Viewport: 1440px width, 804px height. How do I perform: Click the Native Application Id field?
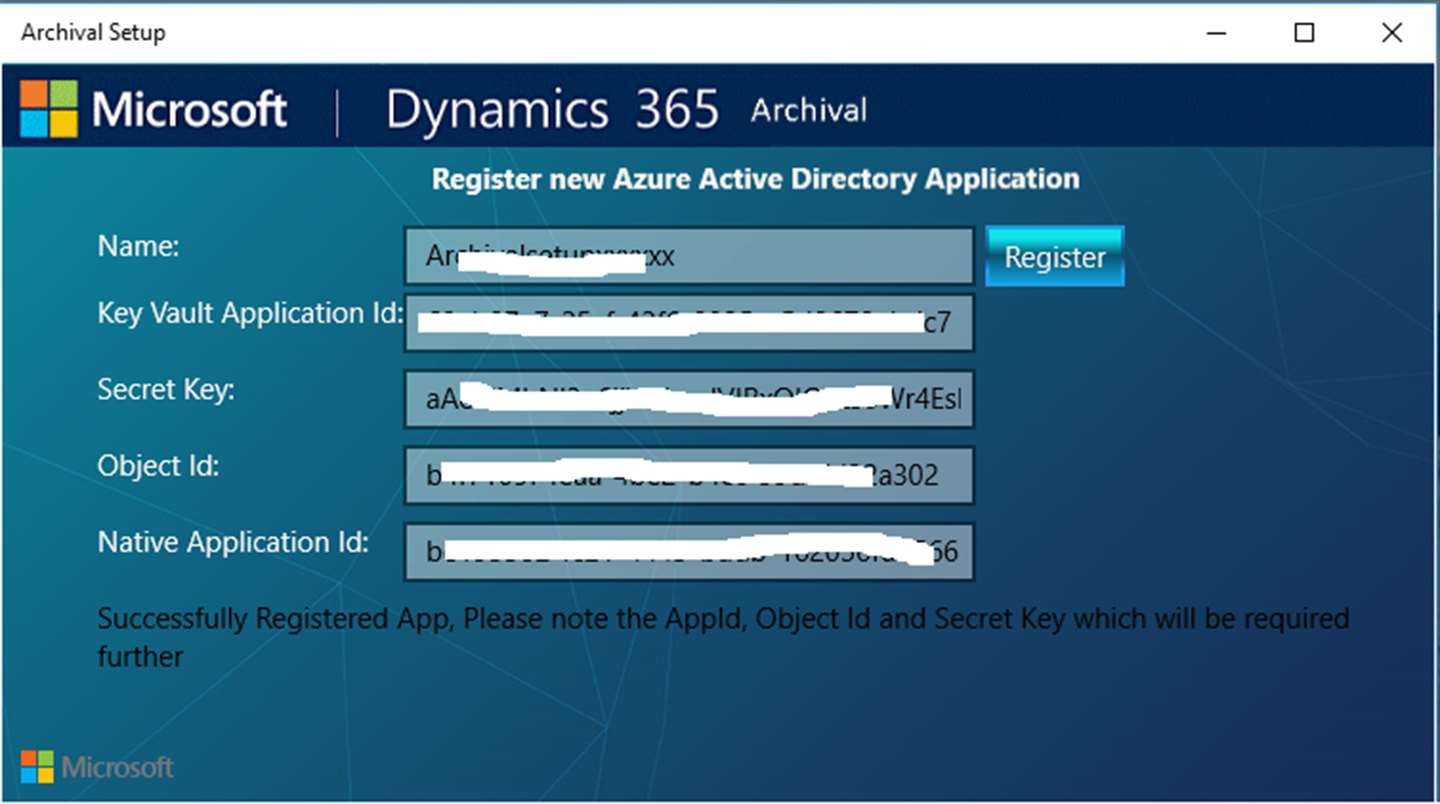[x=689, y=551]
